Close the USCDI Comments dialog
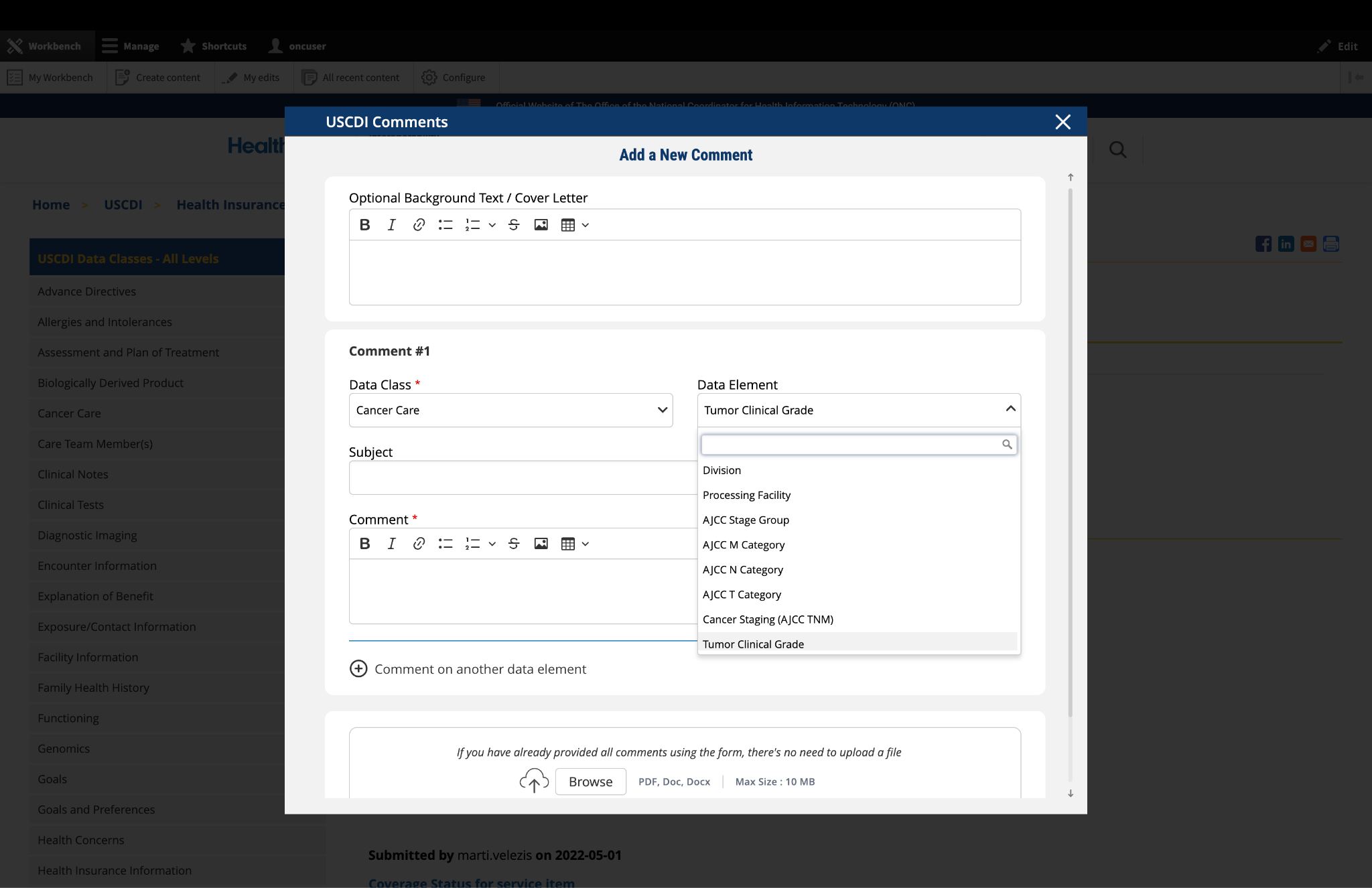Image resolution: width=1372 pixels, height=888 pixels. point(1062,122)
